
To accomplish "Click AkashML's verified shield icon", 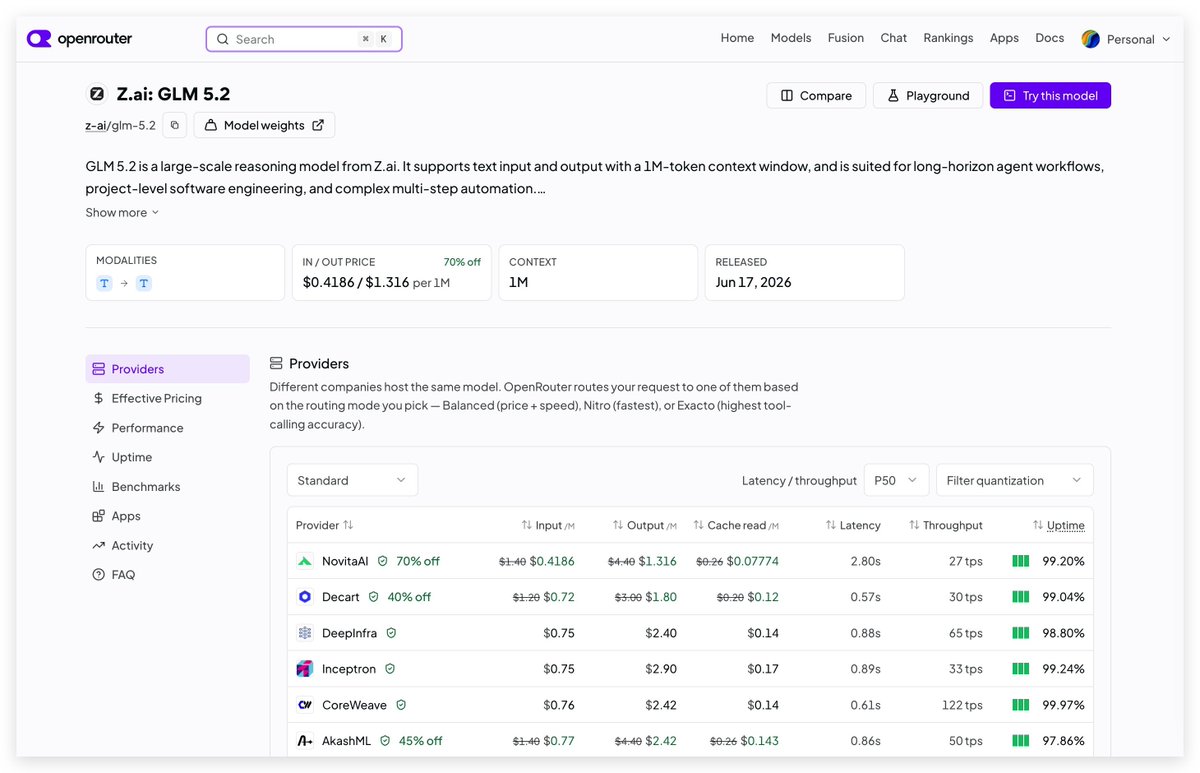I will (x=385, y=741).
